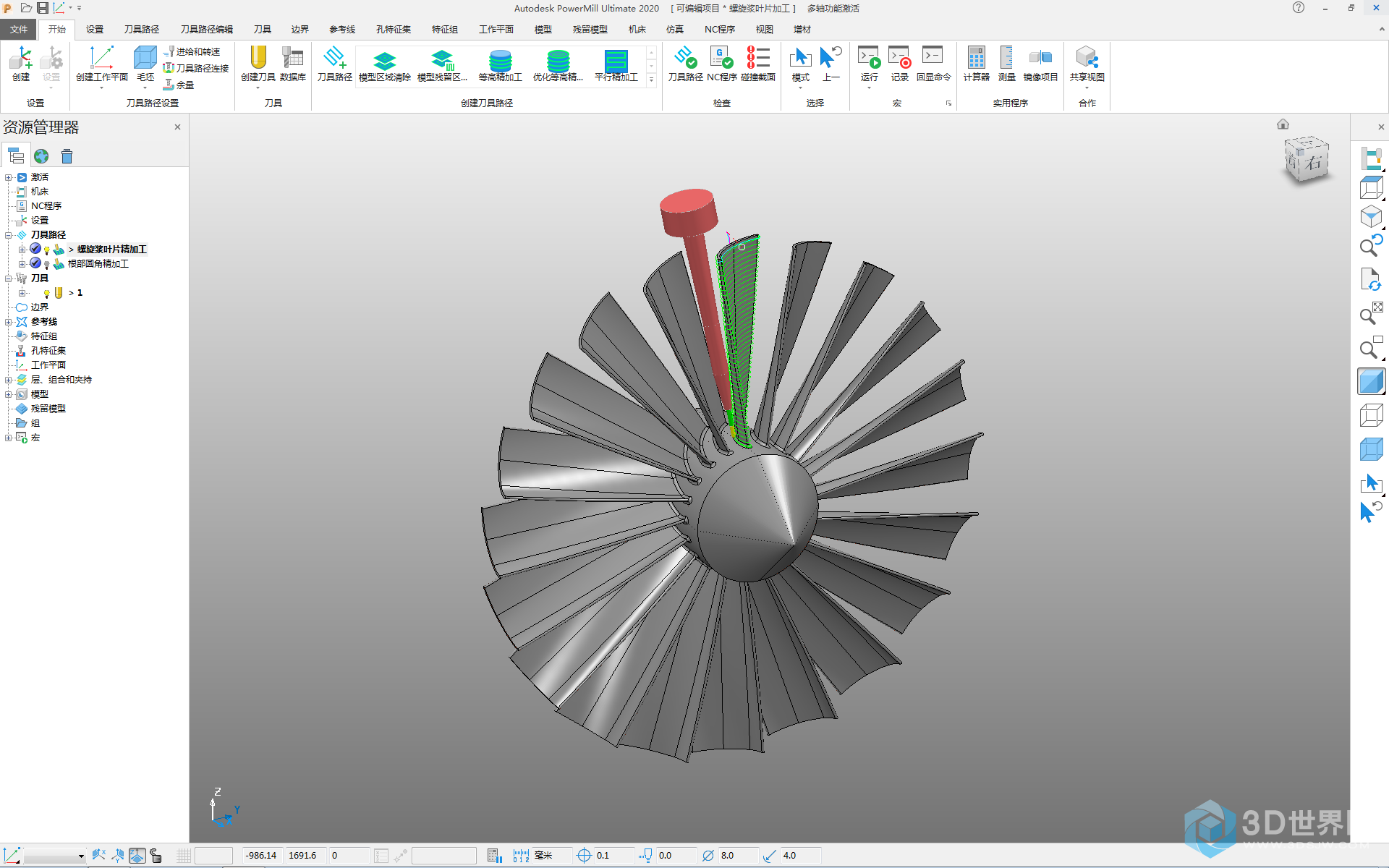
Task: Switch to the 仿真 (Simulation) ribbon tab
Action: click(675, 29)
